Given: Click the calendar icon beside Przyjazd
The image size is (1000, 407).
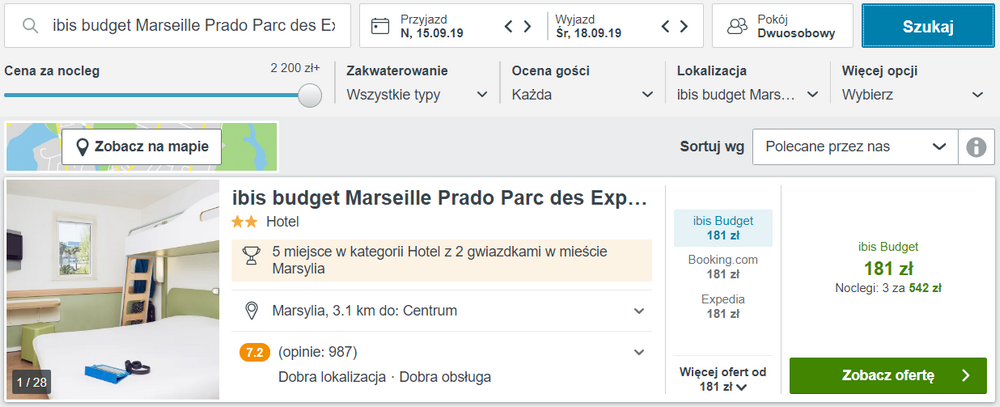Looking at the screenshot, I should (380, 26).
